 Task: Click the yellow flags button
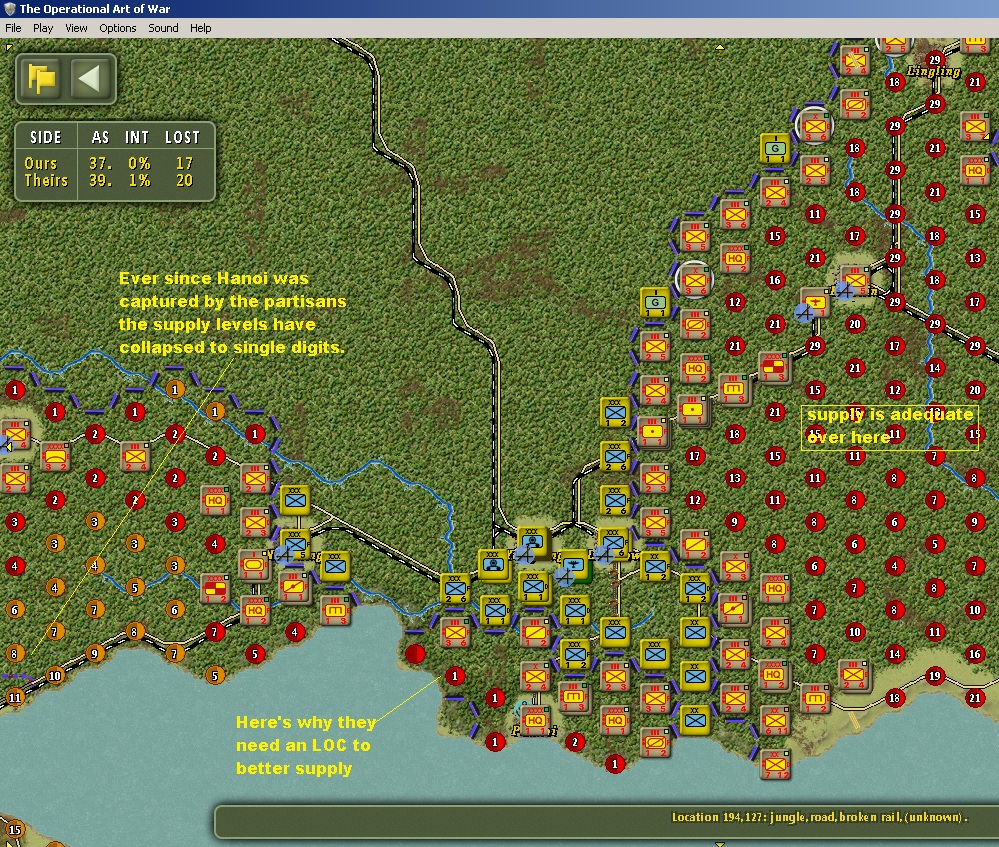tap(41, 79)
